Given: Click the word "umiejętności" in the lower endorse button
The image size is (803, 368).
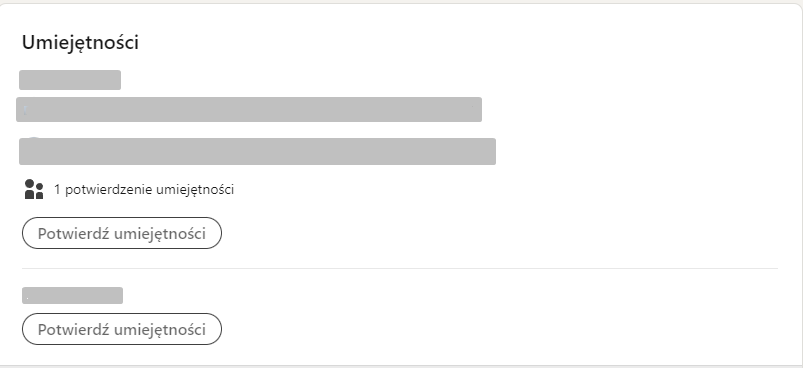Looking at the screenshot, I should click(160, 329).
